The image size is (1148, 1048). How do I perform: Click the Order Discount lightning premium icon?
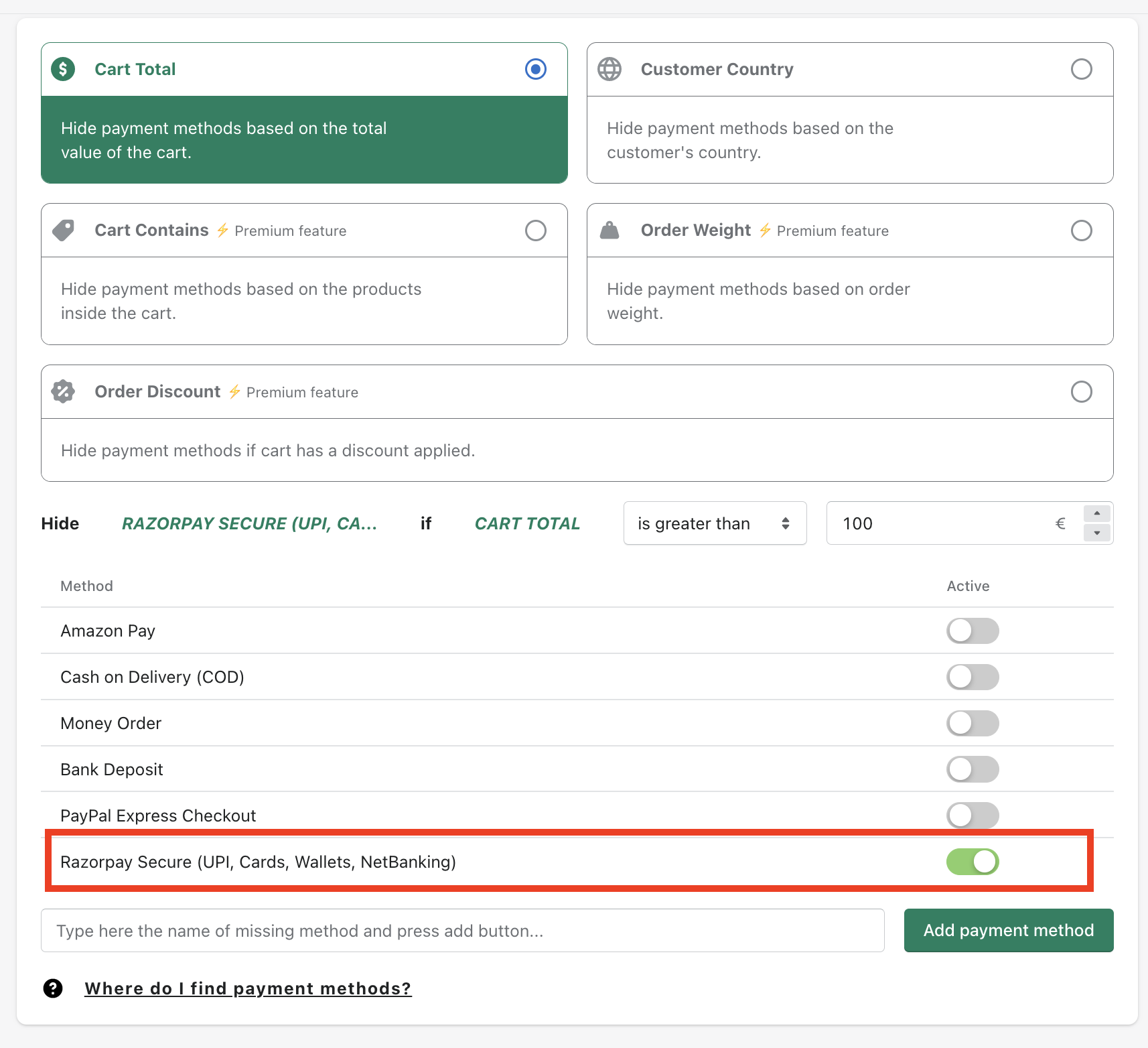click(x=234, y=391)
